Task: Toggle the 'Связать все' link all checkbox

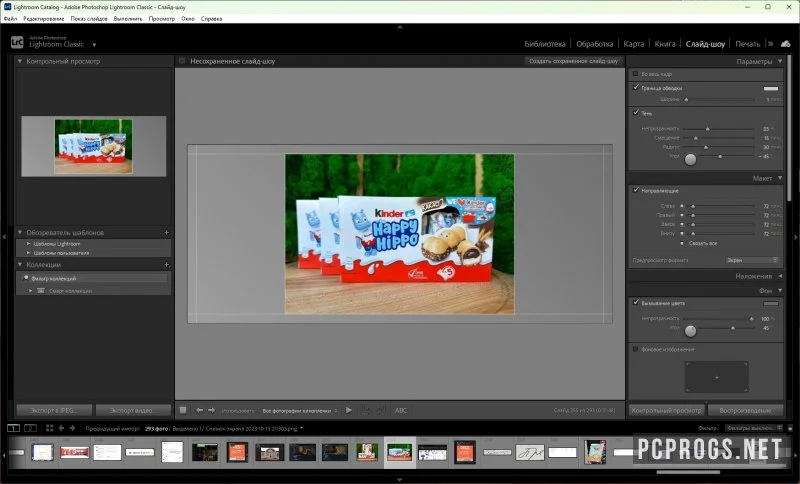Action: click(682, 243)
